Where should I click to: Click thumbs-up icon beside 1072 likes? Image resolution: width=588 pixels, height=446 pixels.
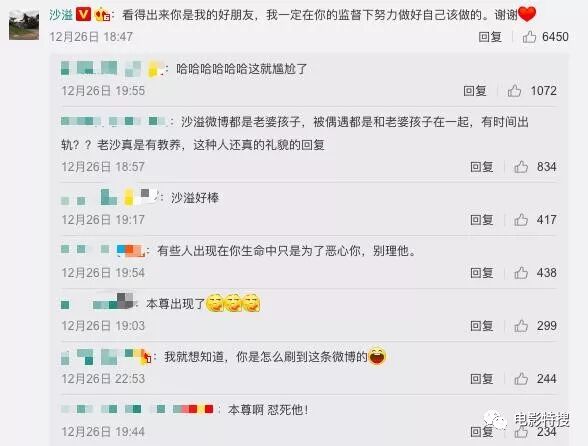(x=514, y=91)
